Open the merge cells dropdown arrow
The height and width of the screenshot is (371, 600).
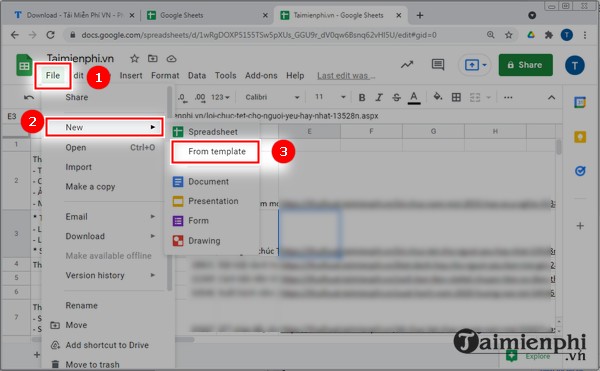click(x=489, y=98)
